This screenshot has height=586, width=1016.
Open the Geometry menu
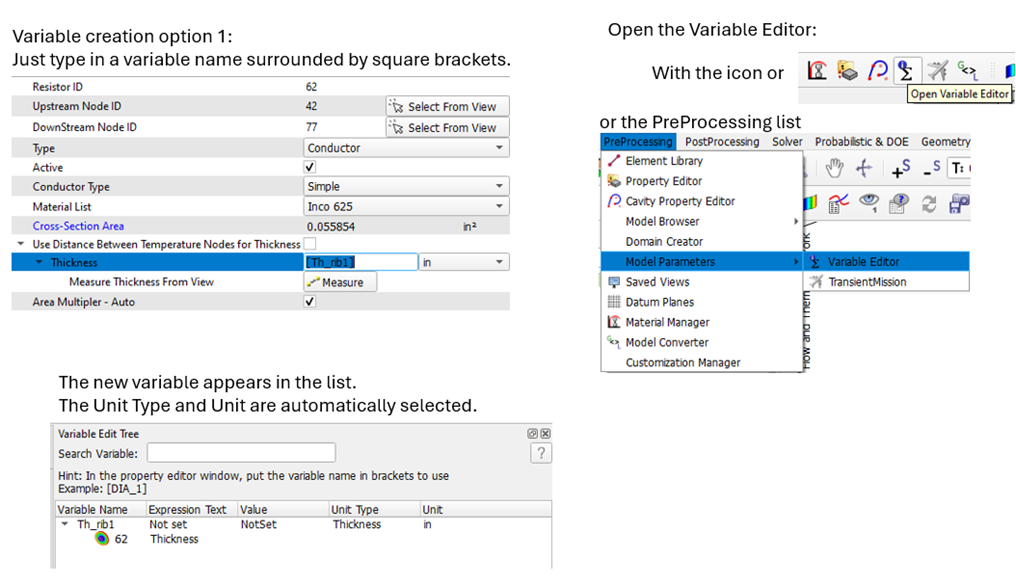click(x=945, y=141)
